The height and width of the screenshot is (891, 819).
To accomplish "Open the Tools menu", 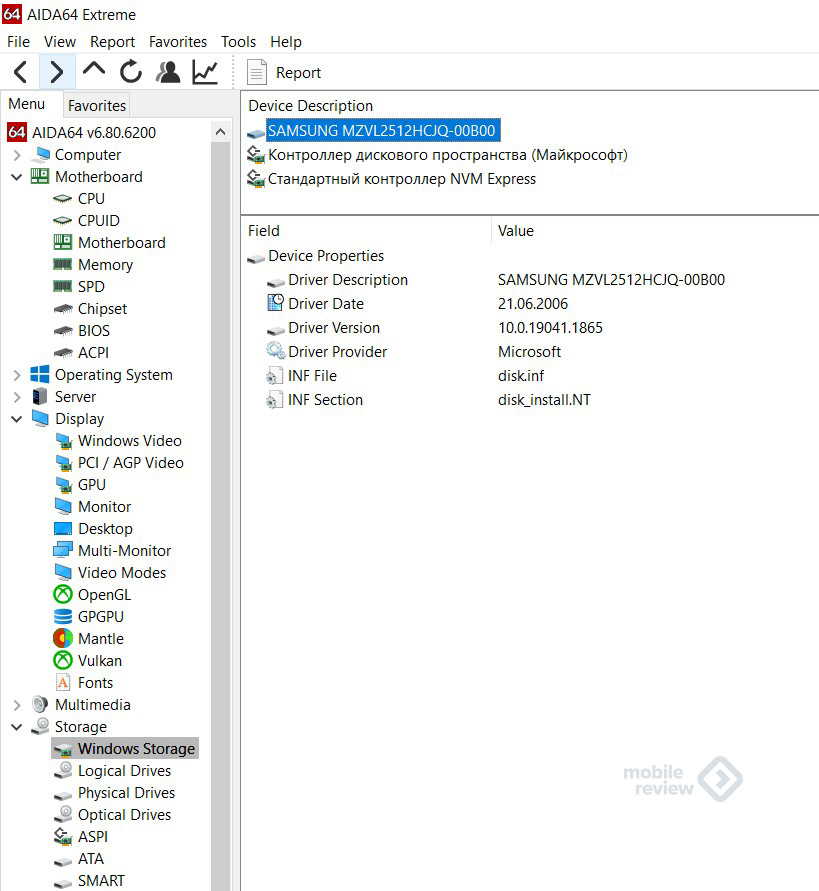I will coord(238,42).
